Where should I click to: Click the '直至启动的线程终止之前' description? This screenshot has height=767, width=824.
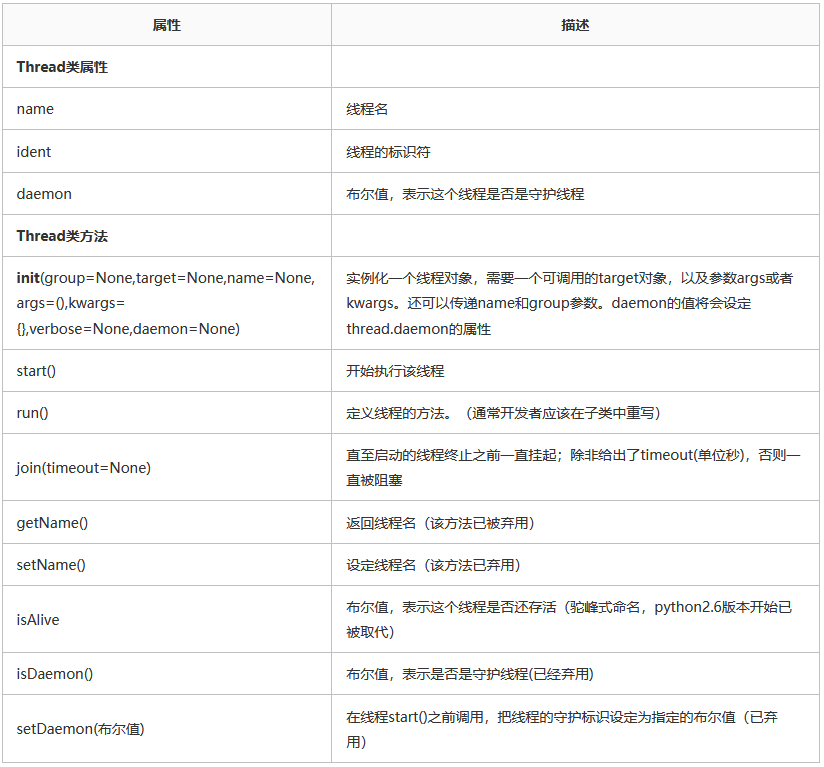tap(575, 467)
